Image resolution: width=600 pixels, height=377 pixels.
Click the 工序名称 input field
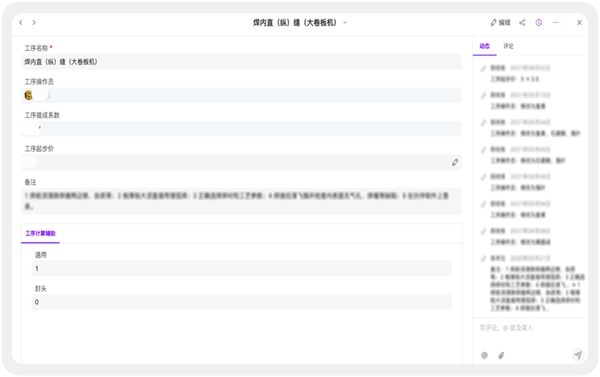[241, 62]
